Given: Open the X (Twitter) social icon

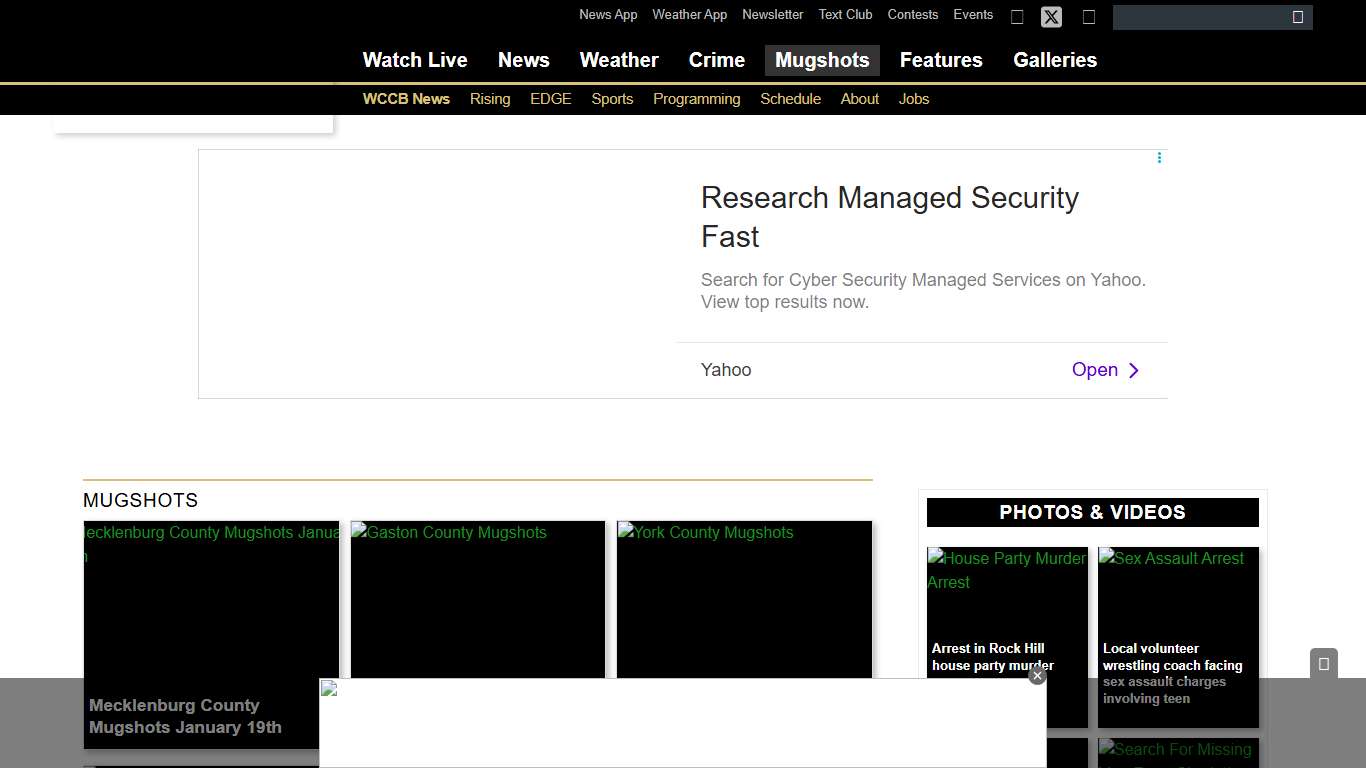Looking at the screenshot, I should coord(1051,17).
